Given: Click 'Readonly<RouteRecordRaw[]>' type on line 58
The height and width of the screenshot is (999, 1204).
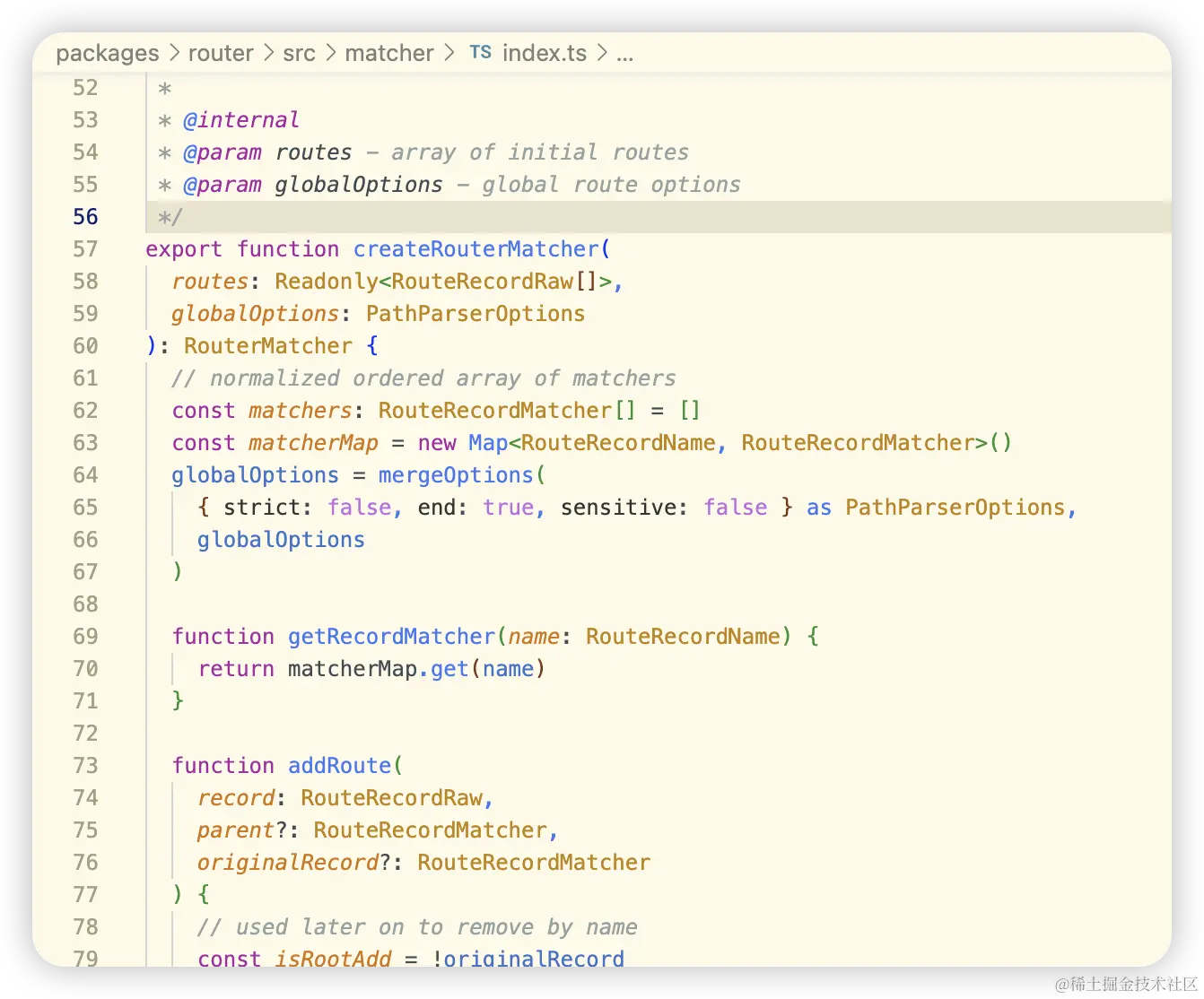Looking at the screenshot, I should pos(443,282).
